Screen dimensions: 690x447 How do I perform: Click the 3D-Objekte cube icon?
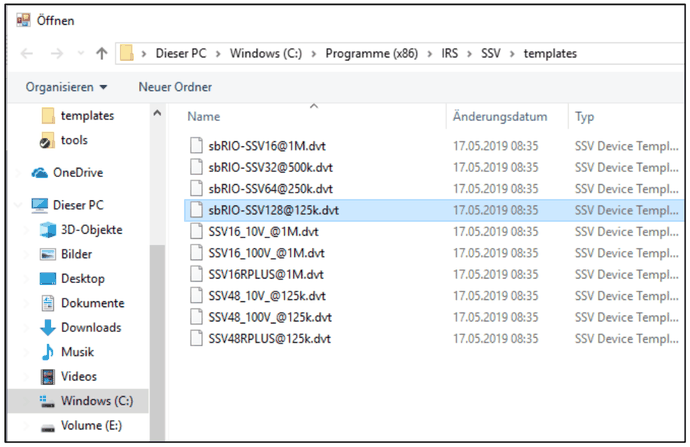[48, 230]
